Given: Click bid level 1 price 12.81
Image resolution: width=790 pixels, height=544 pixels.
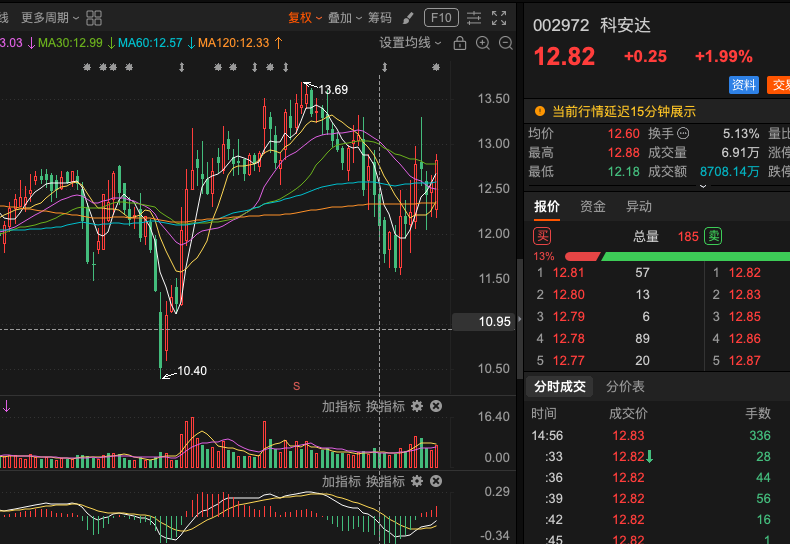Looking at the screenshot, I should tap(568, 273).
